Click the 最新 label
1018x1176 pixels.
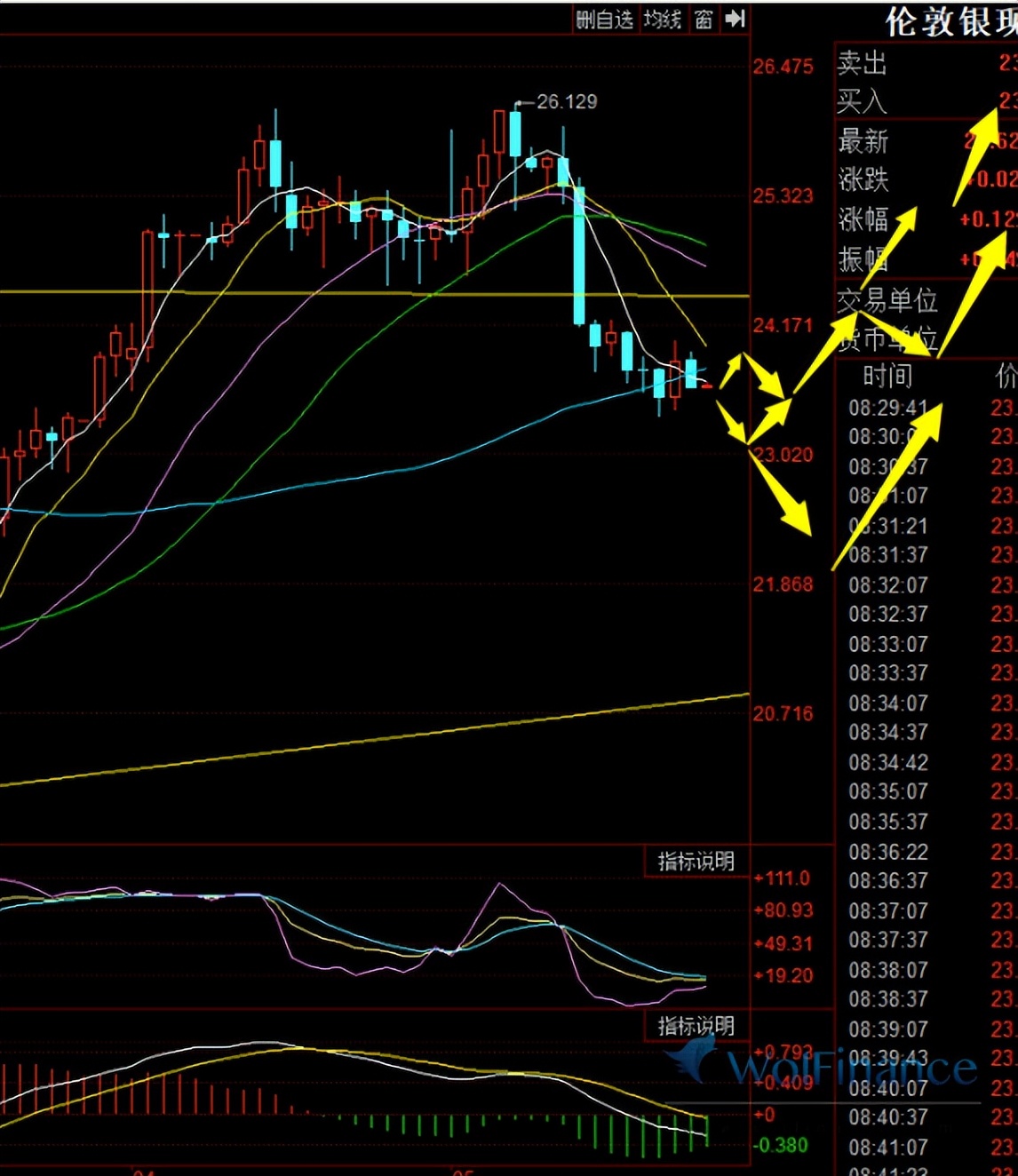pos(863,141)
